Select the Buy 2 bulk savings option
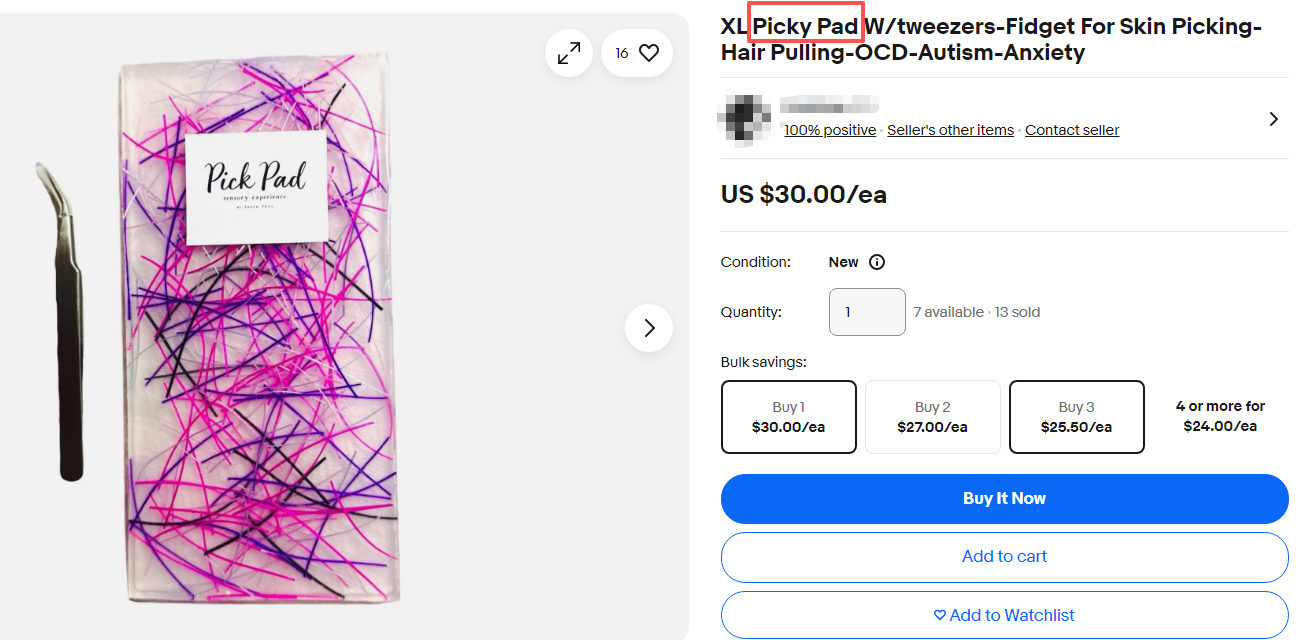1299x640 pixels. (932, 417)
